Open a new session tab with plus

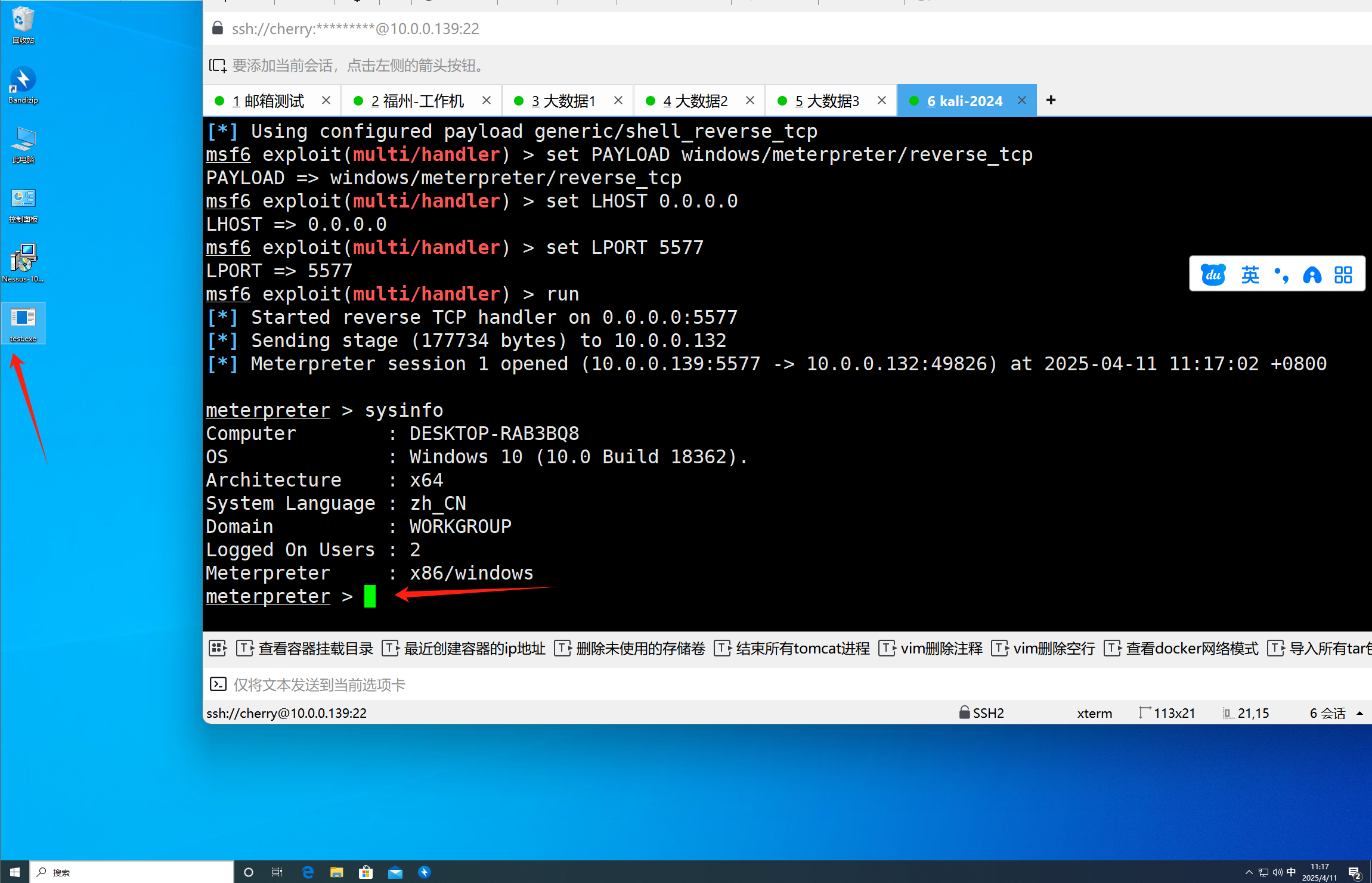coord(1051,100)
